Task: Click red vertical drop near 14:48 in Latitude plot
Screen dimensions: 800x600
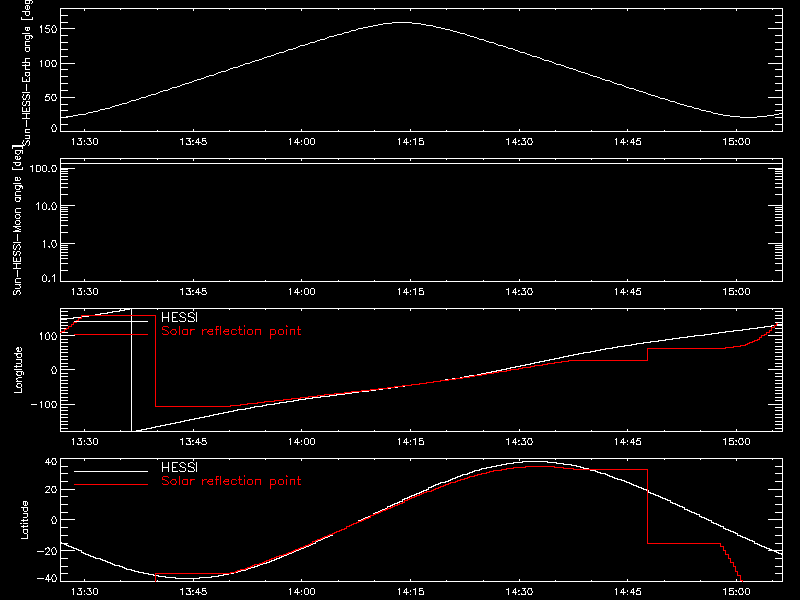Action: [647, 506]
